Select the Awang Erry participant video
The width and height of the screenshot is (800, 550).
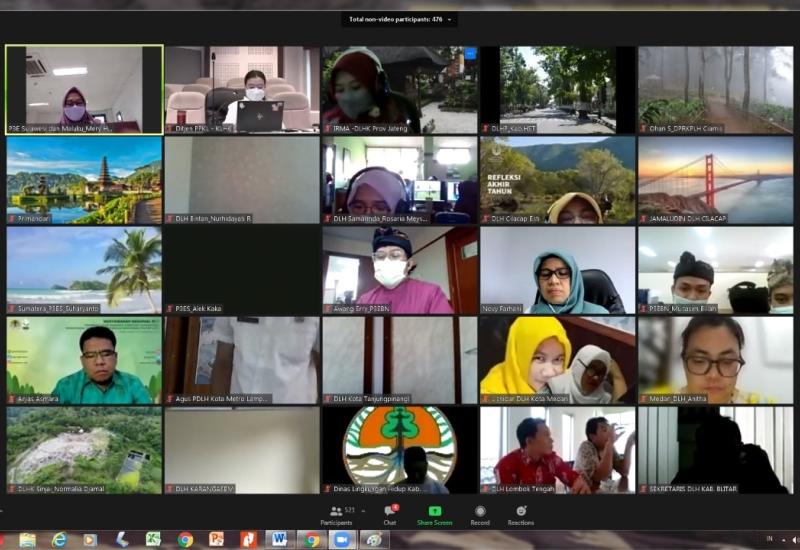pyautogui.click(x=399, y=270)
